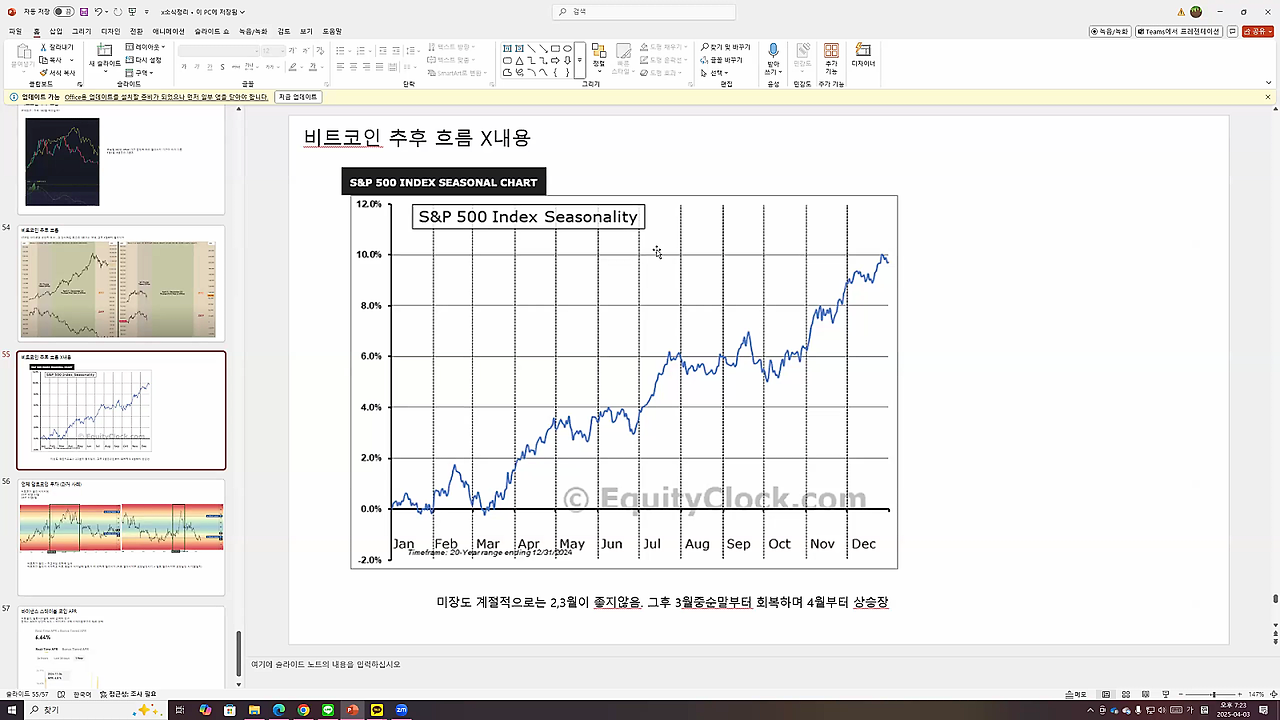Open the 선택 (Select) dropdown in the editing group
The width and height of the screenshot is (1280, 720).
714,73
